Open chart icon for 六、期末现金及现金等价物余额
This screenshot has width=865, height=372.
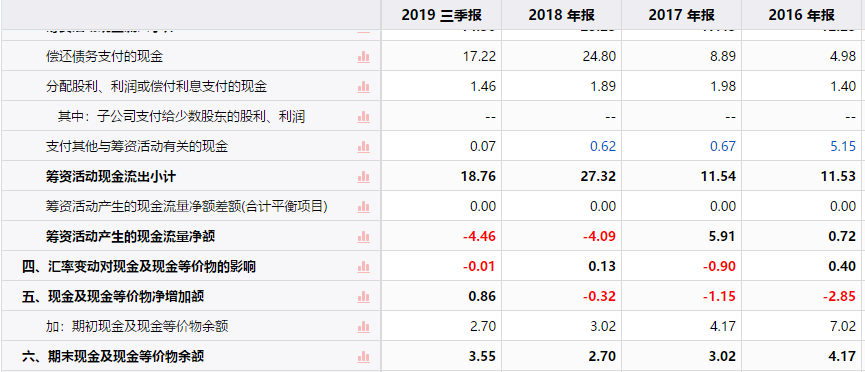point(363,357)
